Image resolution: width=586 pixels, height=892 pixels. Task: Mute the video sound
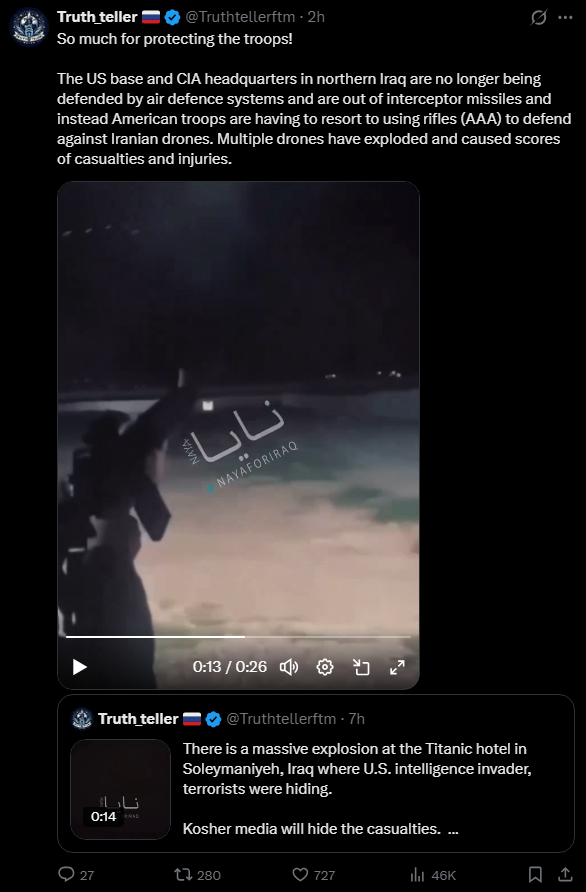[288, 667]
